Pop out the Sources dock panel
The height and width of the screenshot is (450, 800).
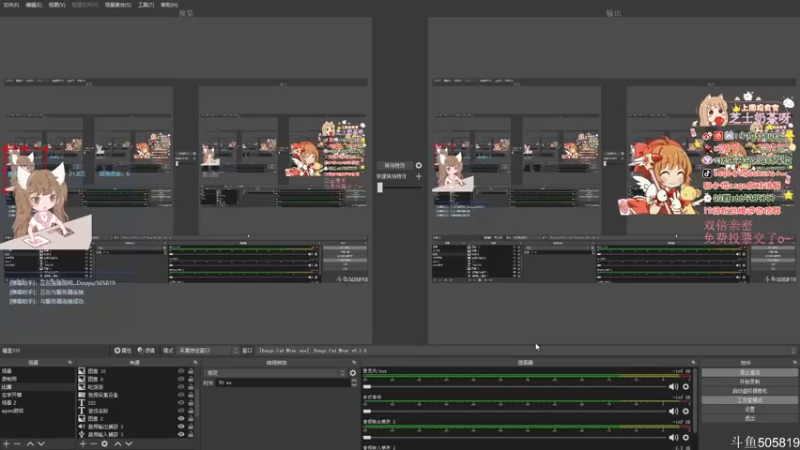[x=195, y=362]
